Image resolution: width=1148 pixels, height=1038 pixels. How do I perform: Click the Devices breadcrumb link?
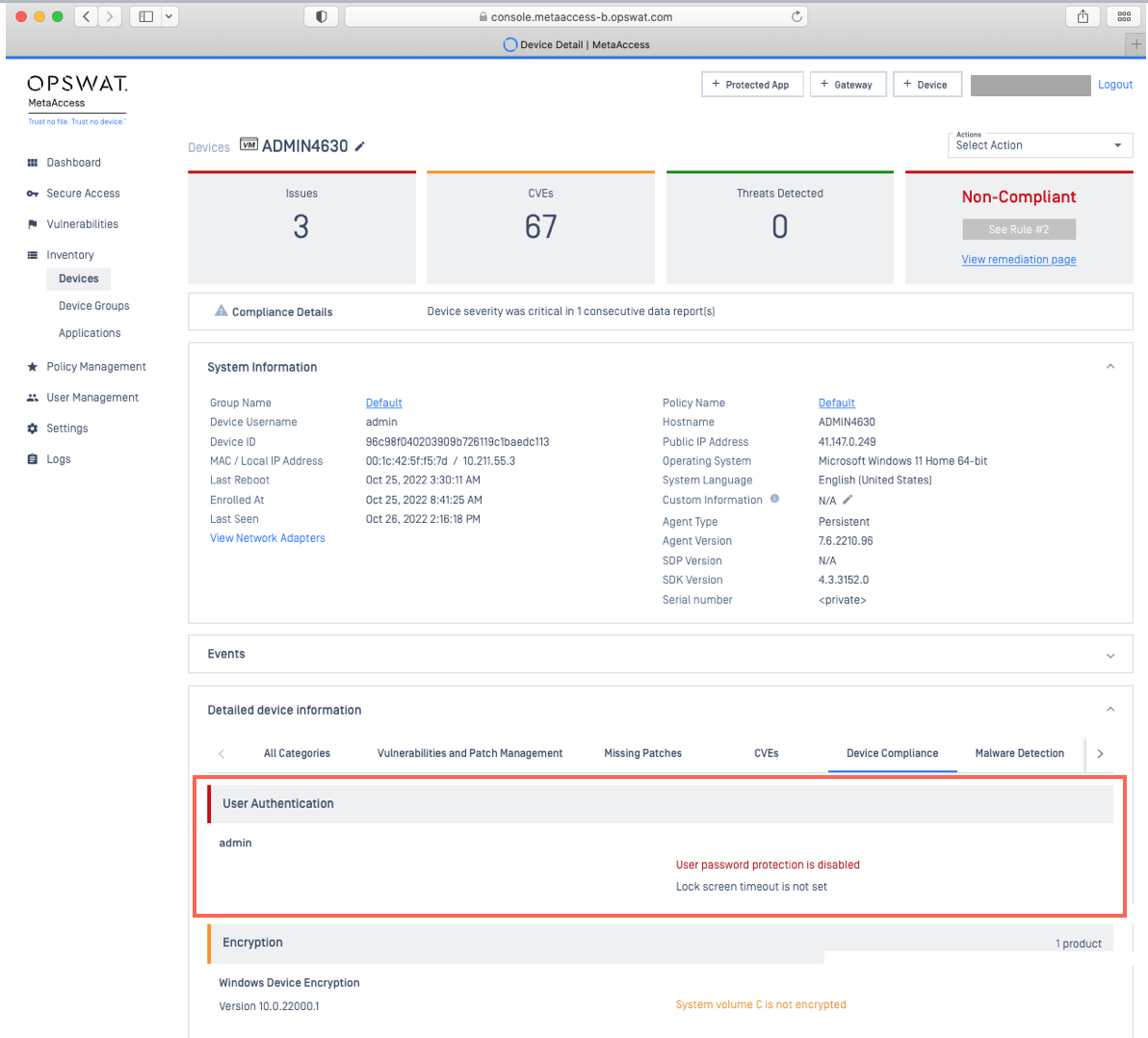209,147
